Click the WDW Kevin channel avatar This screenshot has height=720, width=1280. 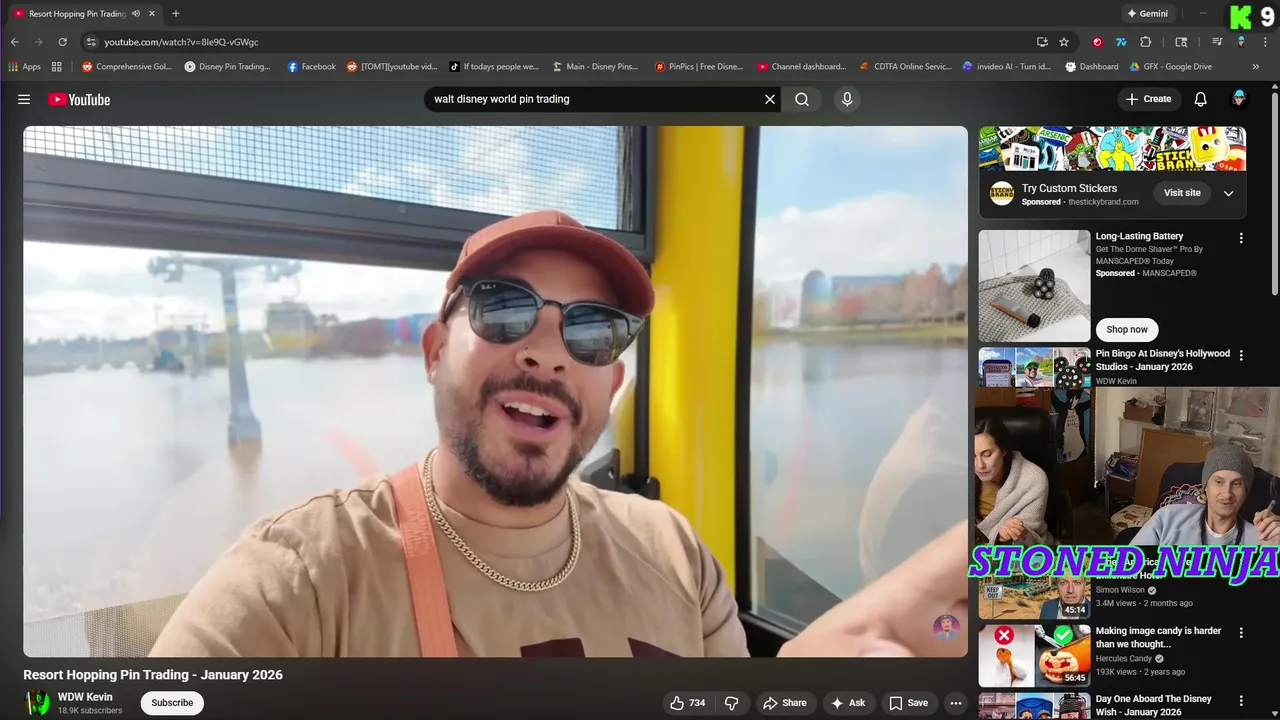pyautogui.click(x=37, y=703)
